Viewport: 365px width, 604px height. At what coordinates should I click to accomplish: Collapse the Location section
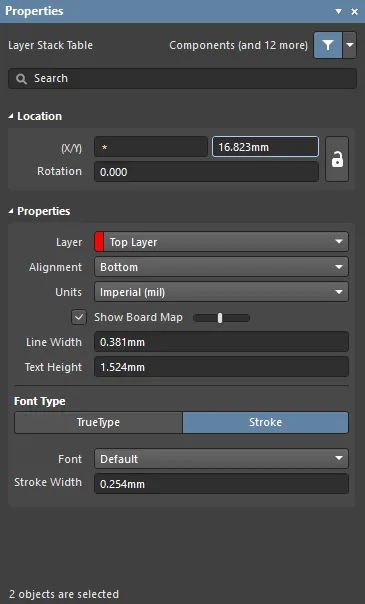coord(11,116)
